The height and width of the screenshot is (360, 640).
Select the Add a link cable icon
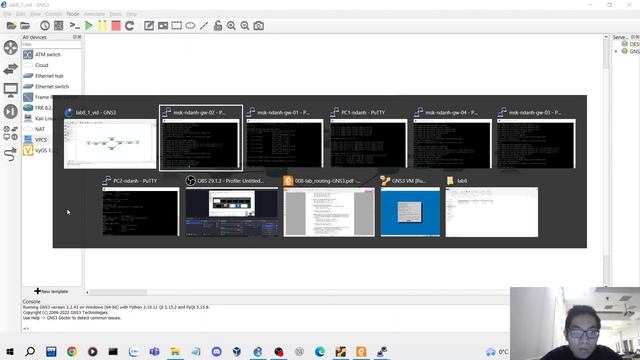click(11, 155)
